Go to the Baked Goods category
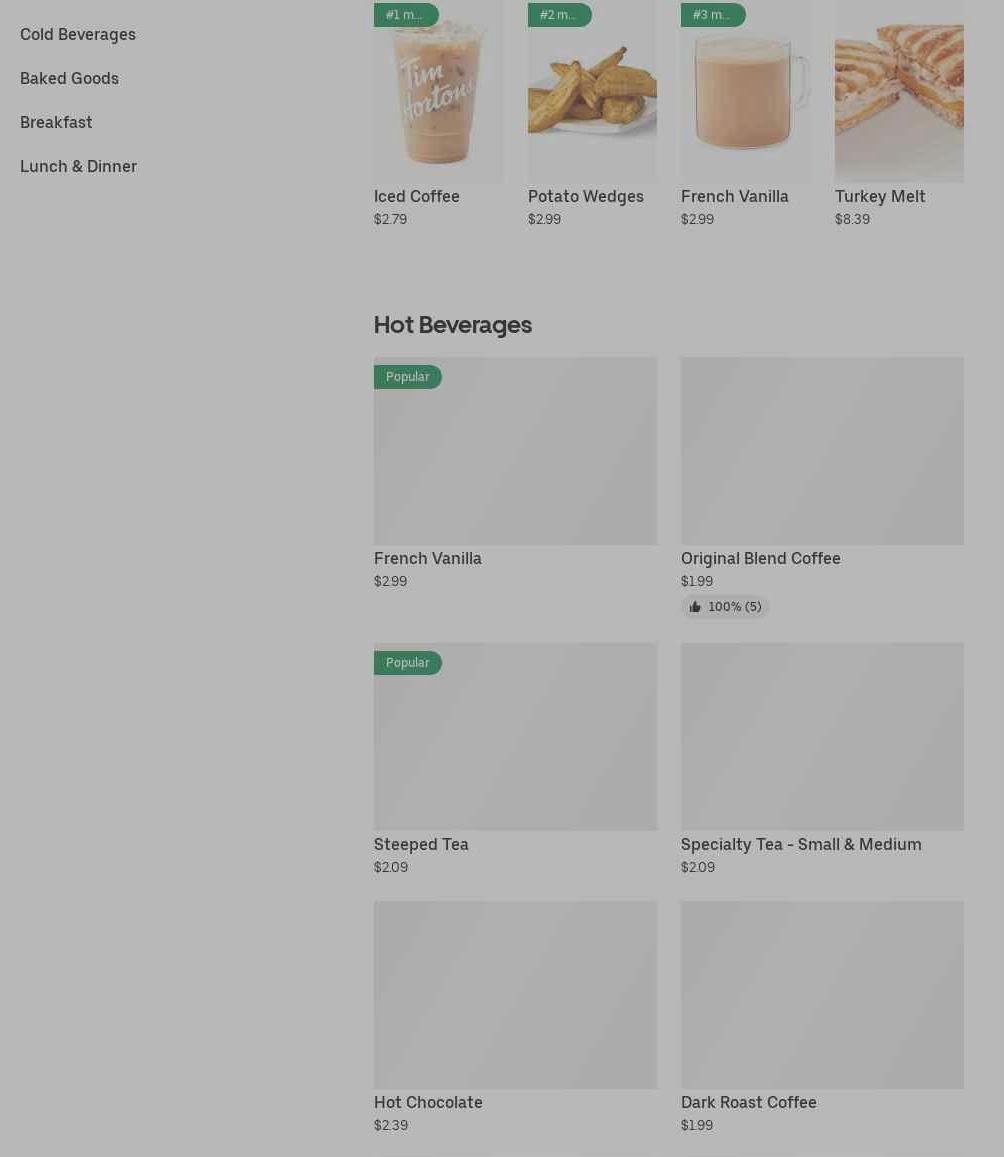The width and height of the screenshot is (1004, 1157). (69, 78)
